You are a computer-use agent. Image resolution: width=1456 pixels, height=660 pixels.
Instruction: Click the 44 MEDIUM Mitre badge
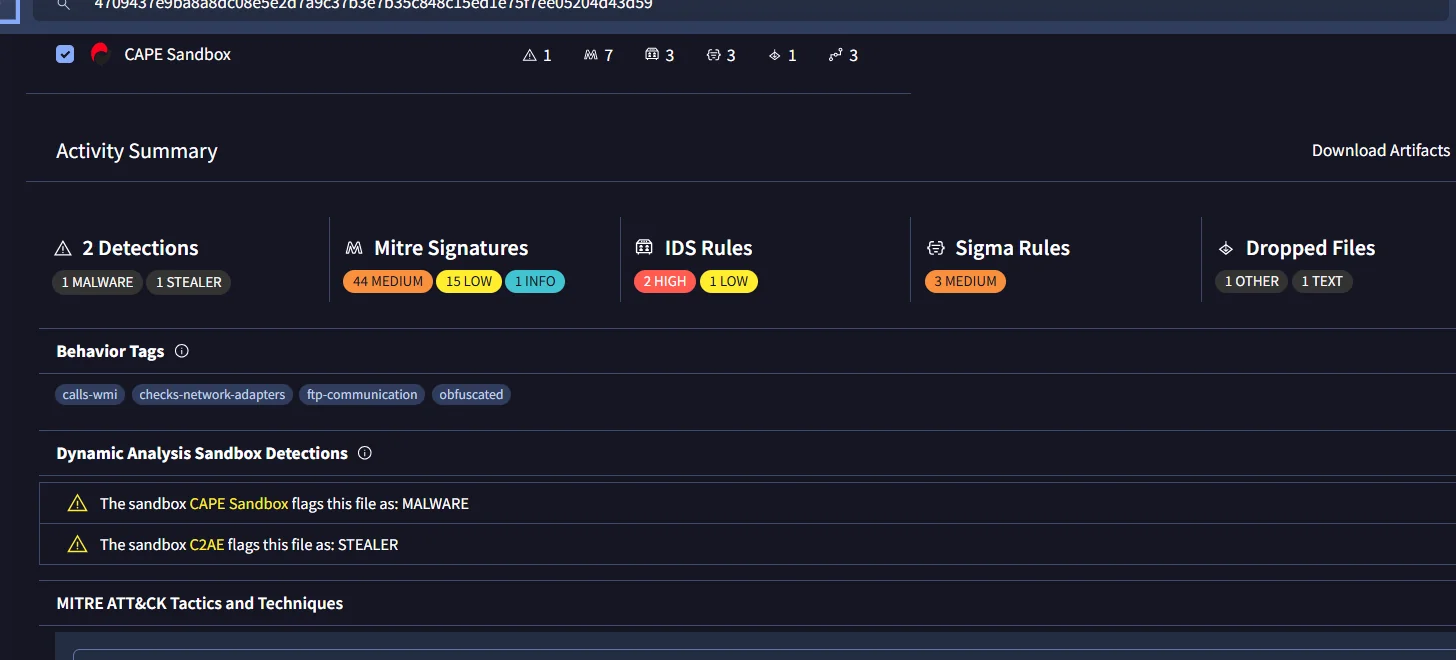click(388, 281)
